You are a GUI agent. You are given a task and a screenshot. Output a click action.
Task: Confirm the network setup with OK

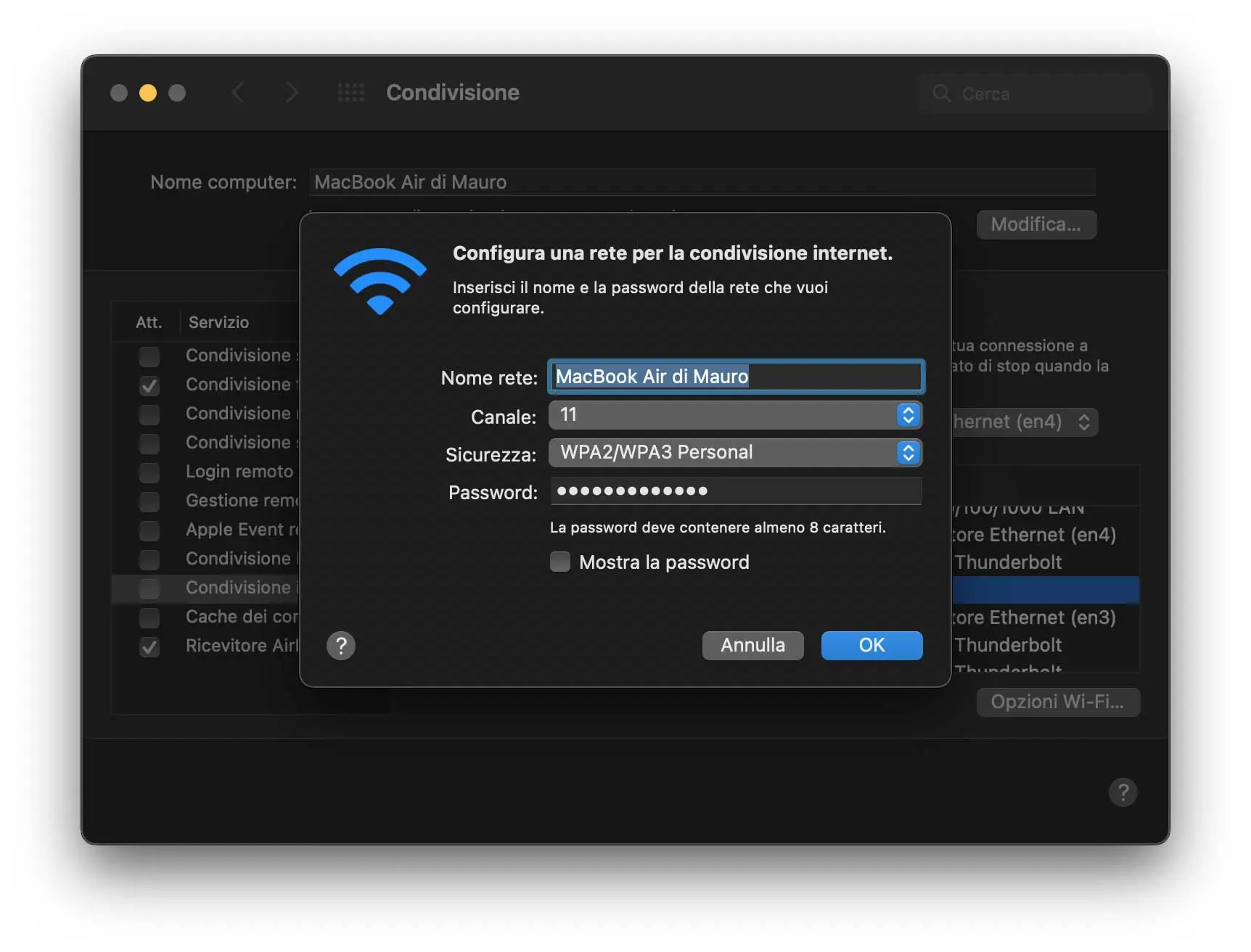tap(871, 645)
